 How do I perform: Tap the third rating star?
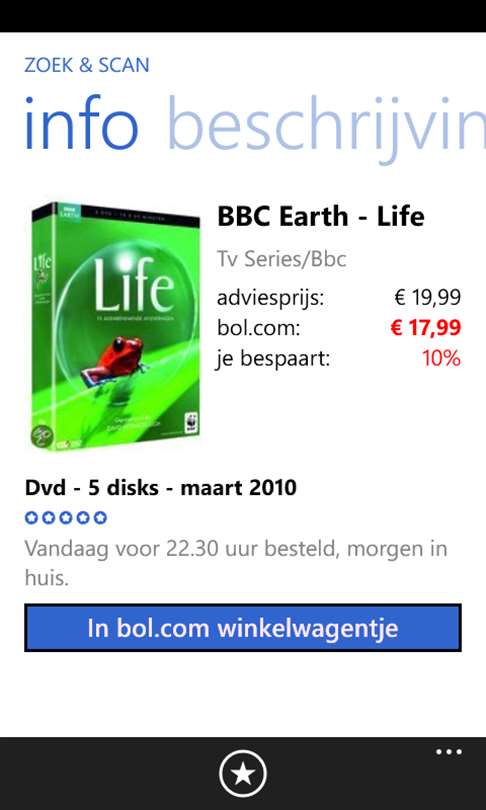pyautogui.click(x=66, y=518)
